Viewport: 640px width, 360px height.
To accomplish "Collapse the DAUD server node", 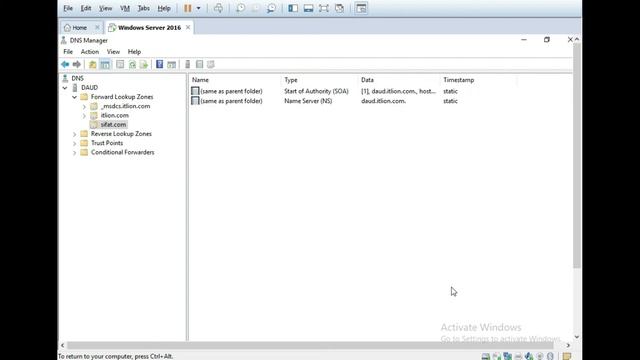I will (x=65, y=88).
